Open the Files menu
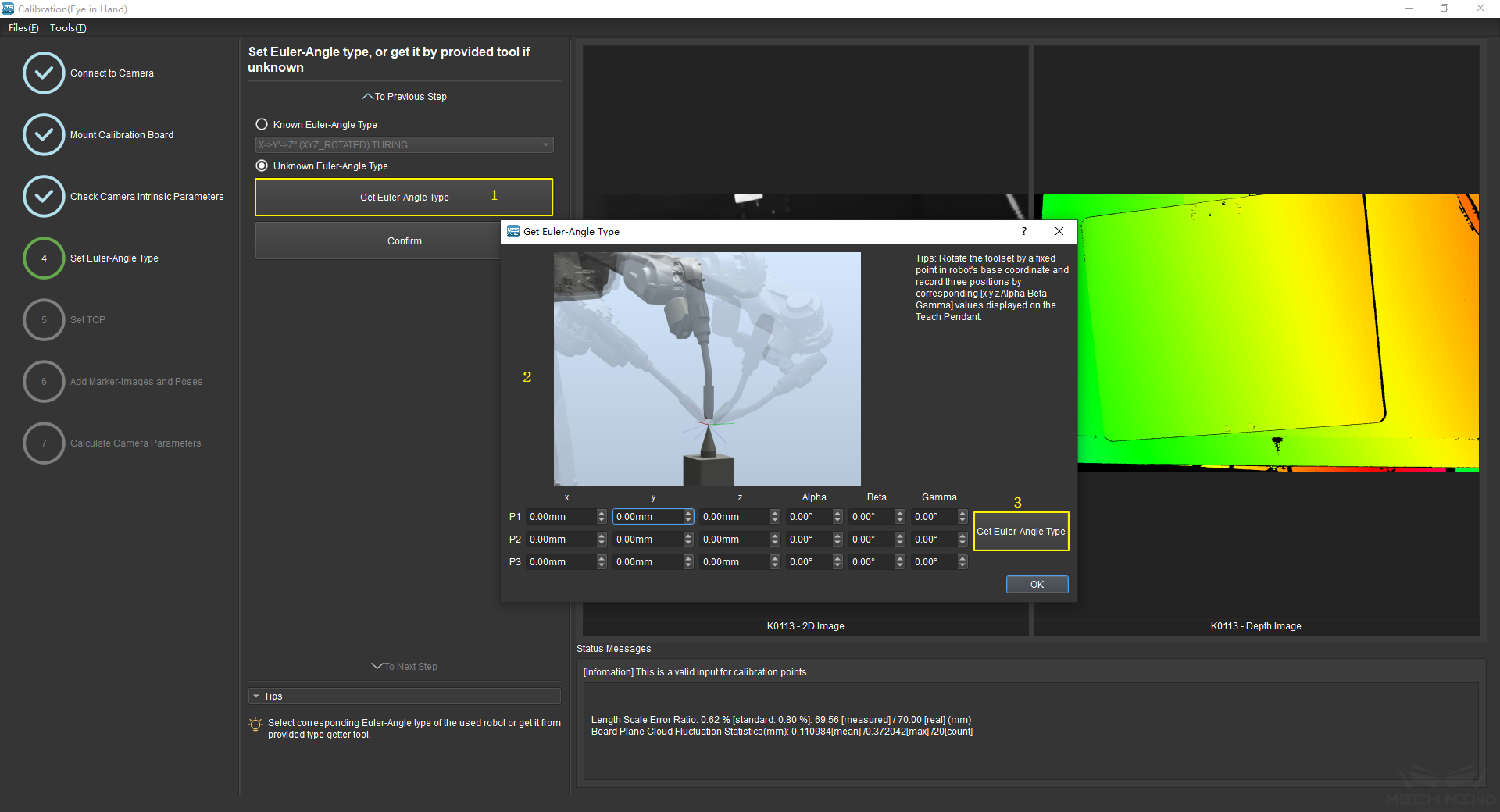 coord(23,28)
